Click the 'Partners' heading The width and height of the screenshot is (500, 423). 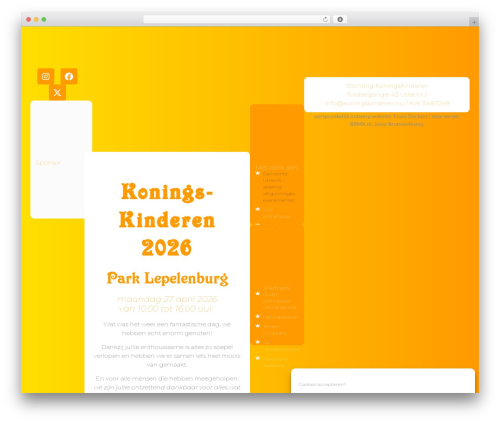tap(277, 288)
